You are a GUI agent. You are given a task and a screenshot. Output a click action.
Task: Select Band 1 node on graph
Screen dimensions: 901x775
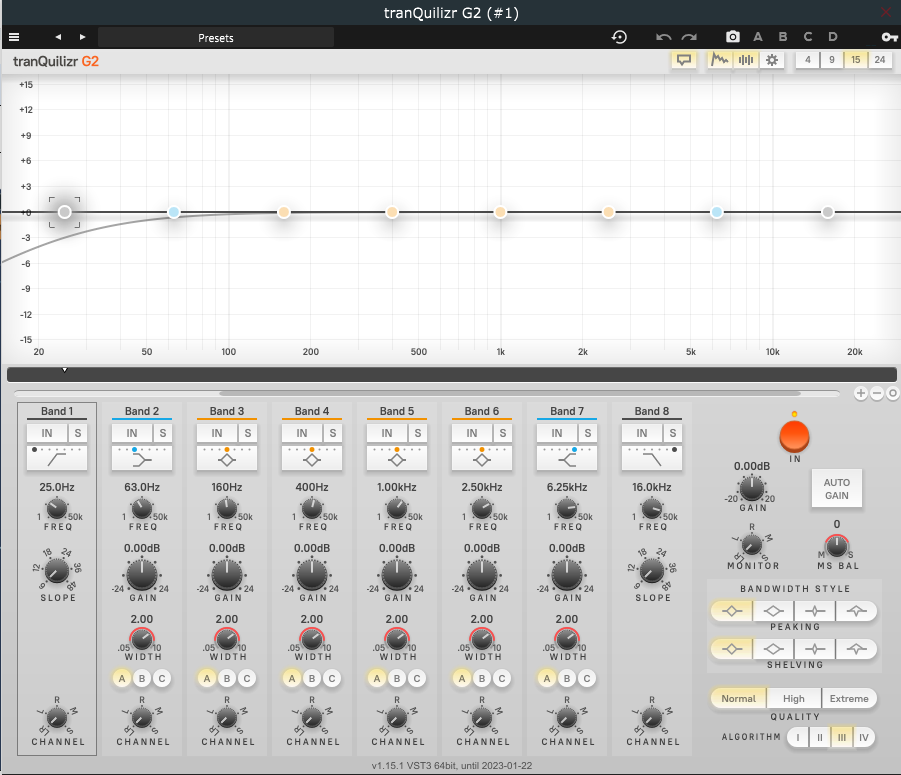click(64, 212)
